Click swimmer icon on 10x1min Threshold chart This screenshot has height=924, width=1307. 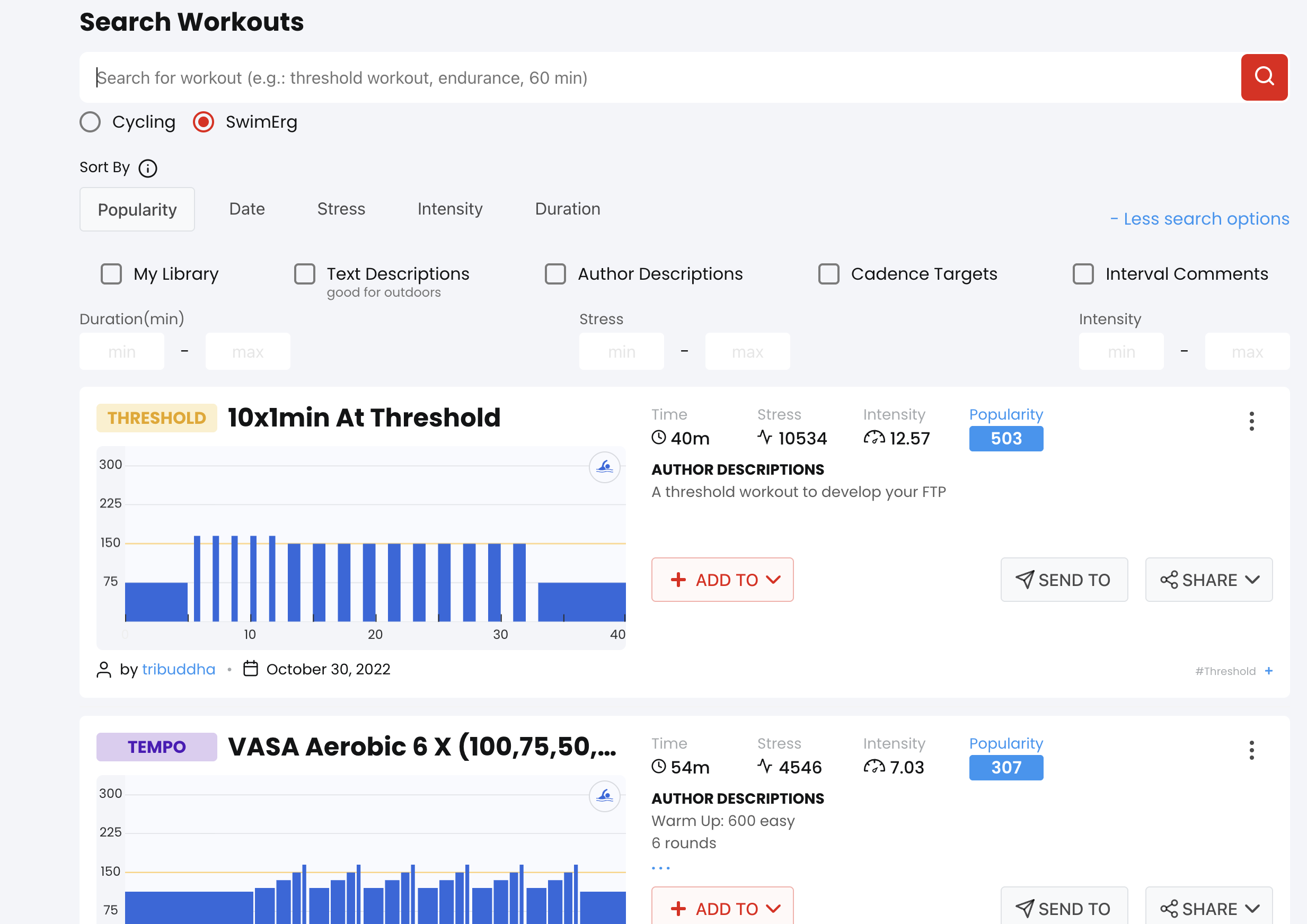click(604, 468)
